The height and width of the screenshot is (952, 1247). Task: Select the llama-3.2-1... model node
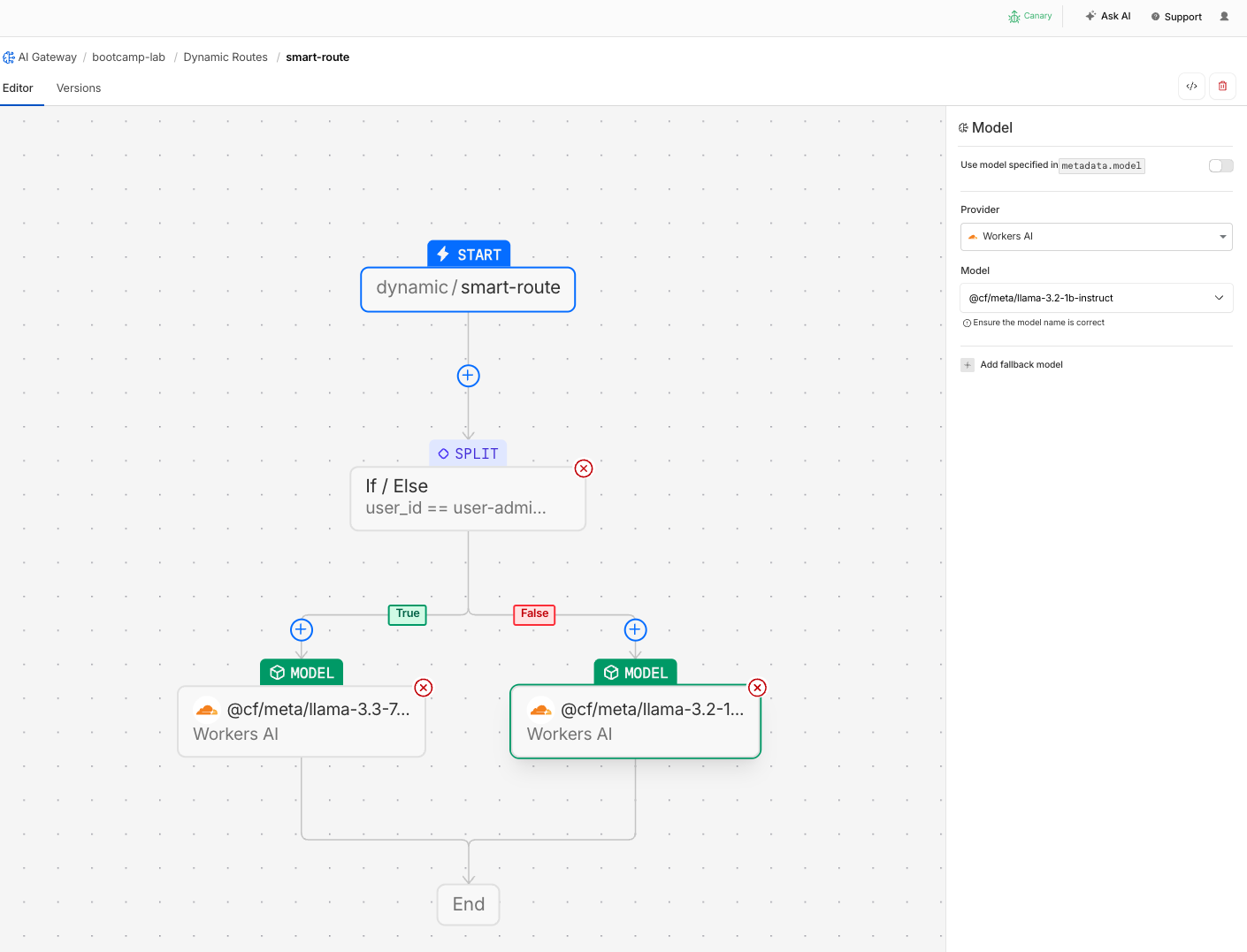(x=635, y=721)
